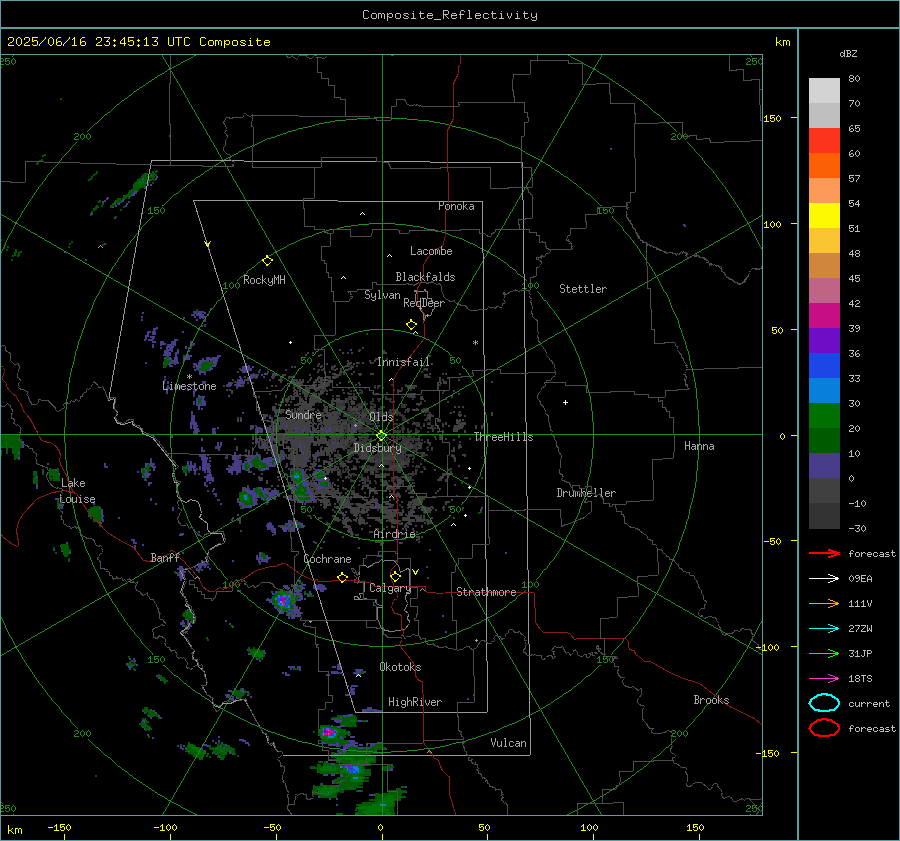This screenshot has height=841, width=900.
Task: Click the bright yellow swatch in dBZ scale
Action: coord(824,215)
